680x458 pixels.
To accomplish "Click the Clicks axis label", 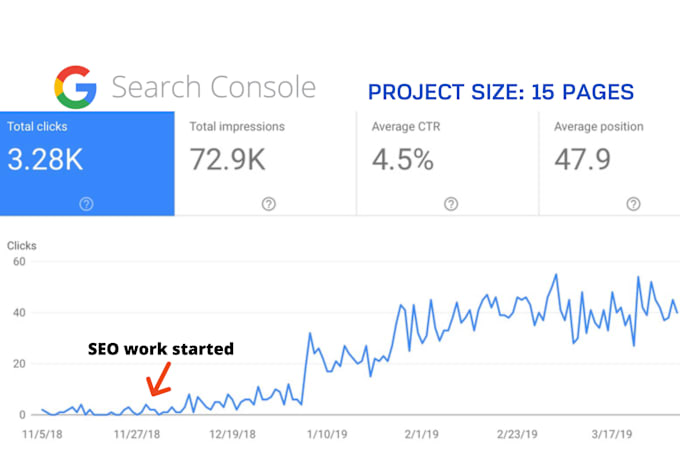I will (x=22, y=246).
